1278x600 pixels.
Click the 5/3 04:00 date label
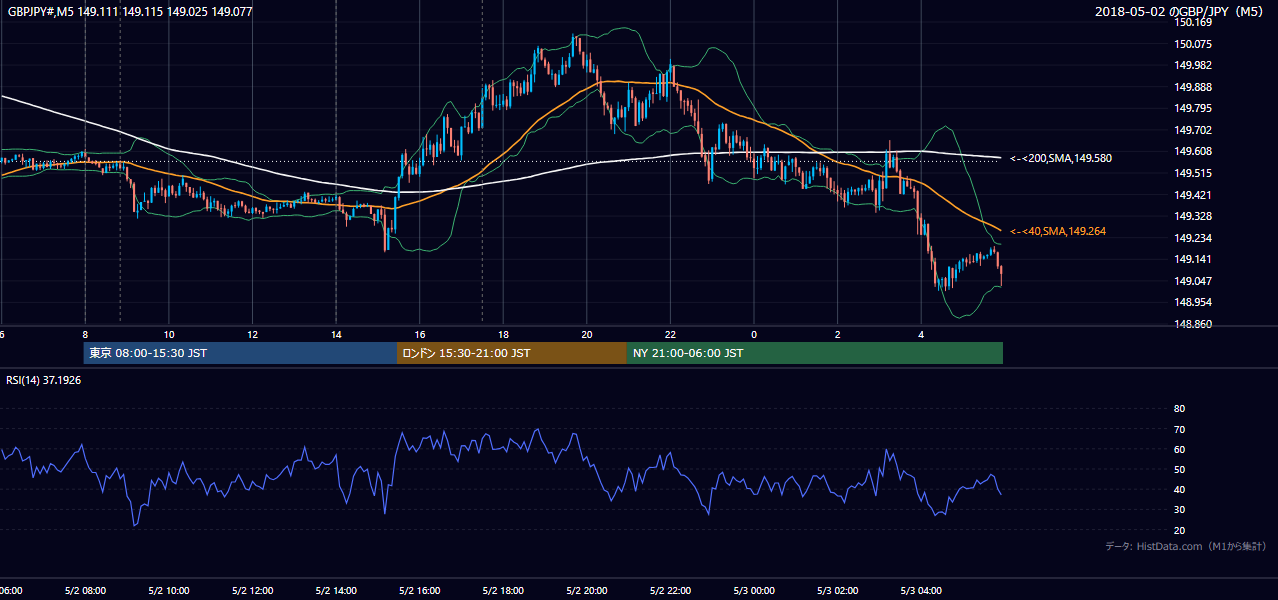[921, 591]
